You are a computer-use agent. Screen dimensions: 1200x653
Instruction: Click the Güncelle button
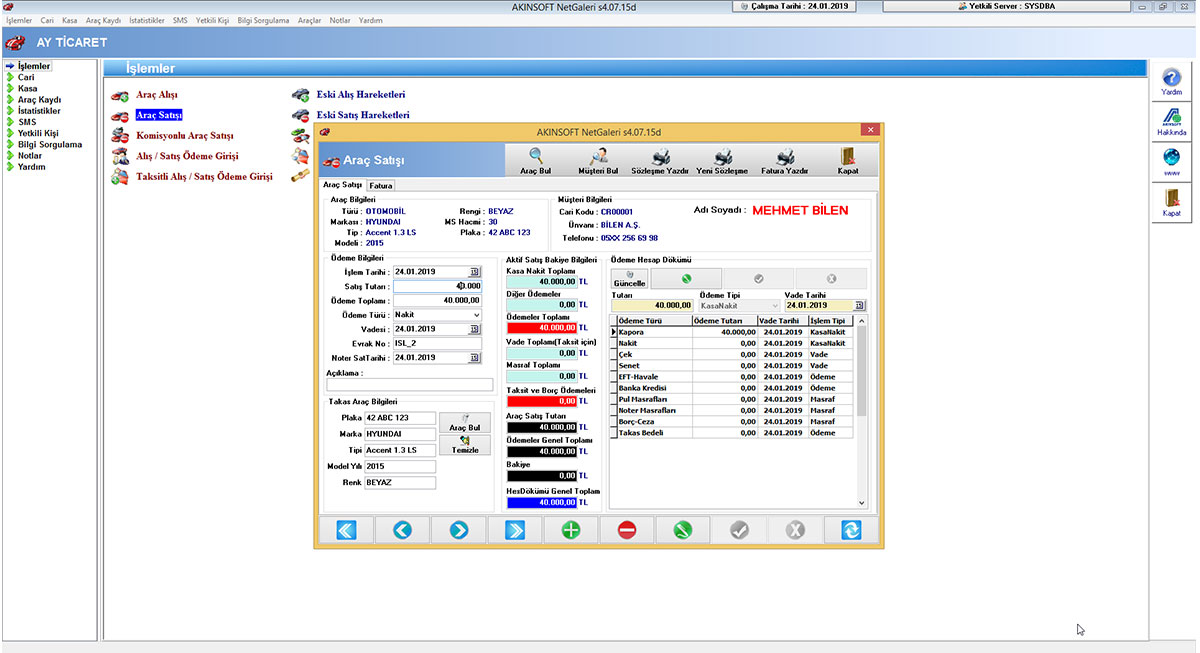(x=629, y=278)
